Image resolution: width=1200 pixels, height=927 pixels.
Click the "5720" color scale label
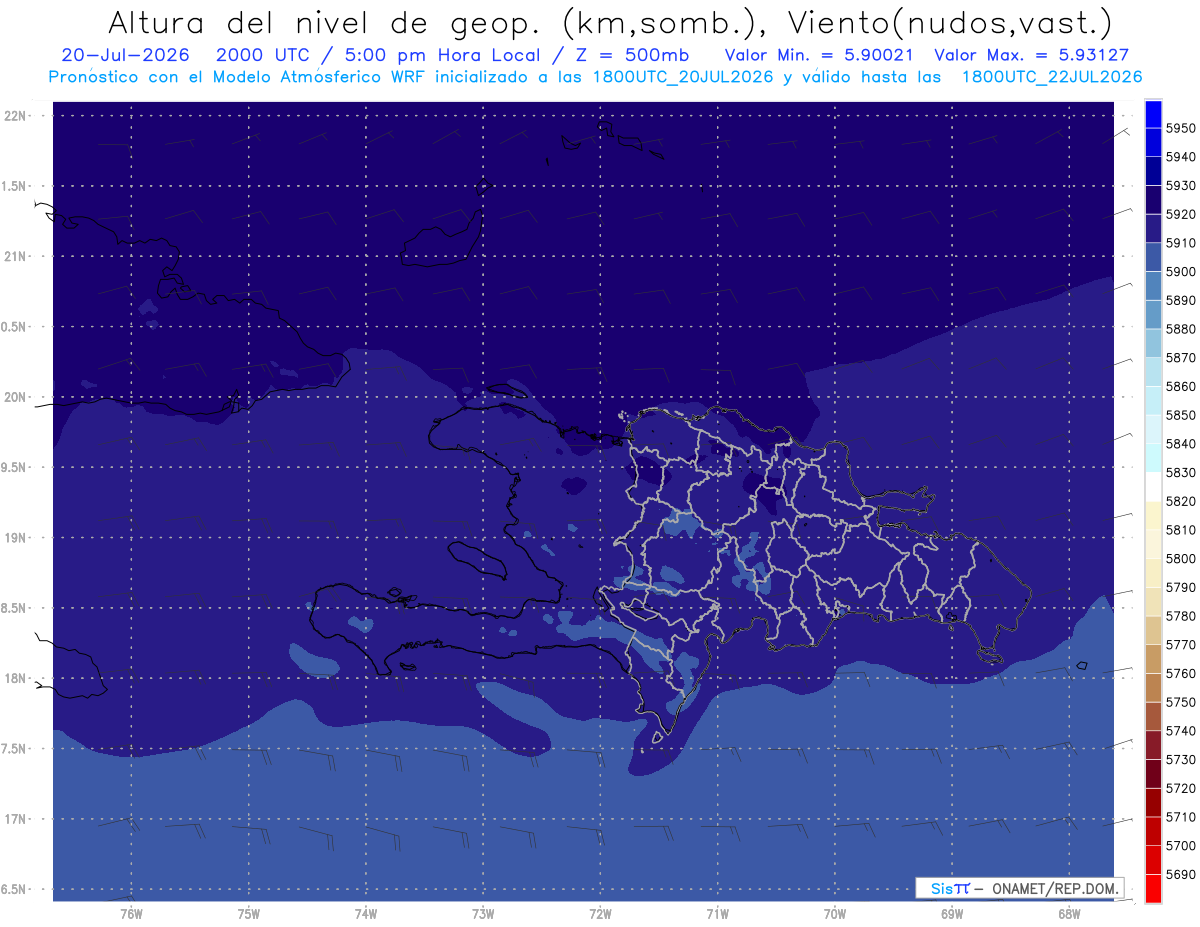point(1180,789)
